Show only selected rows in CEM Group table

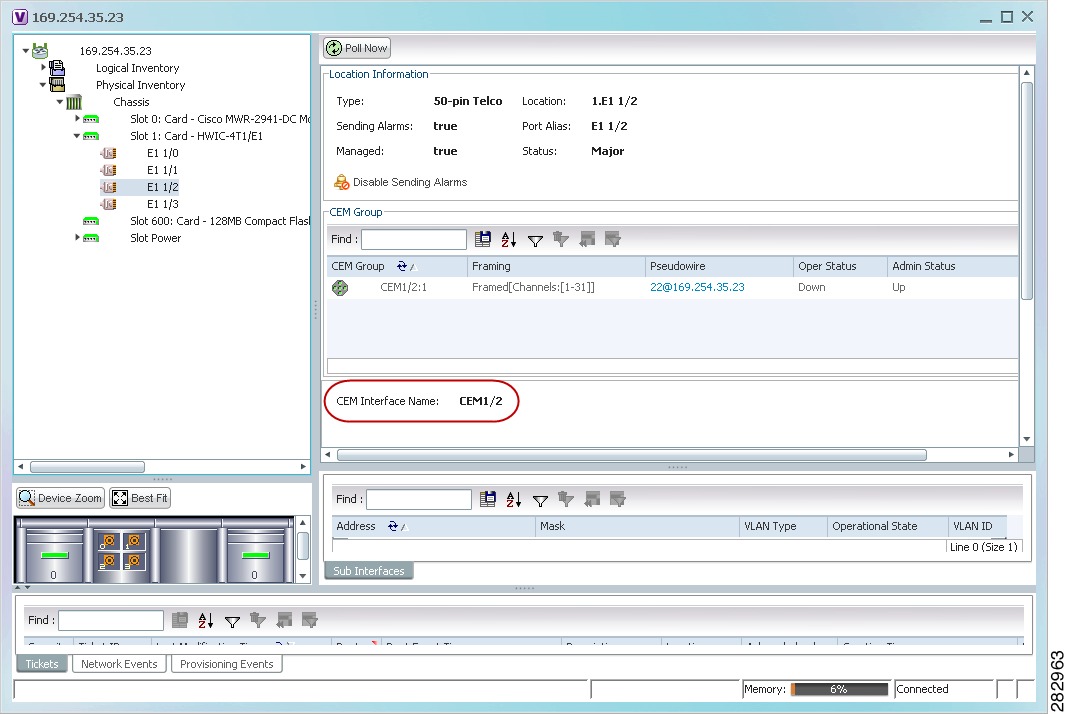[x=612, y=239]
